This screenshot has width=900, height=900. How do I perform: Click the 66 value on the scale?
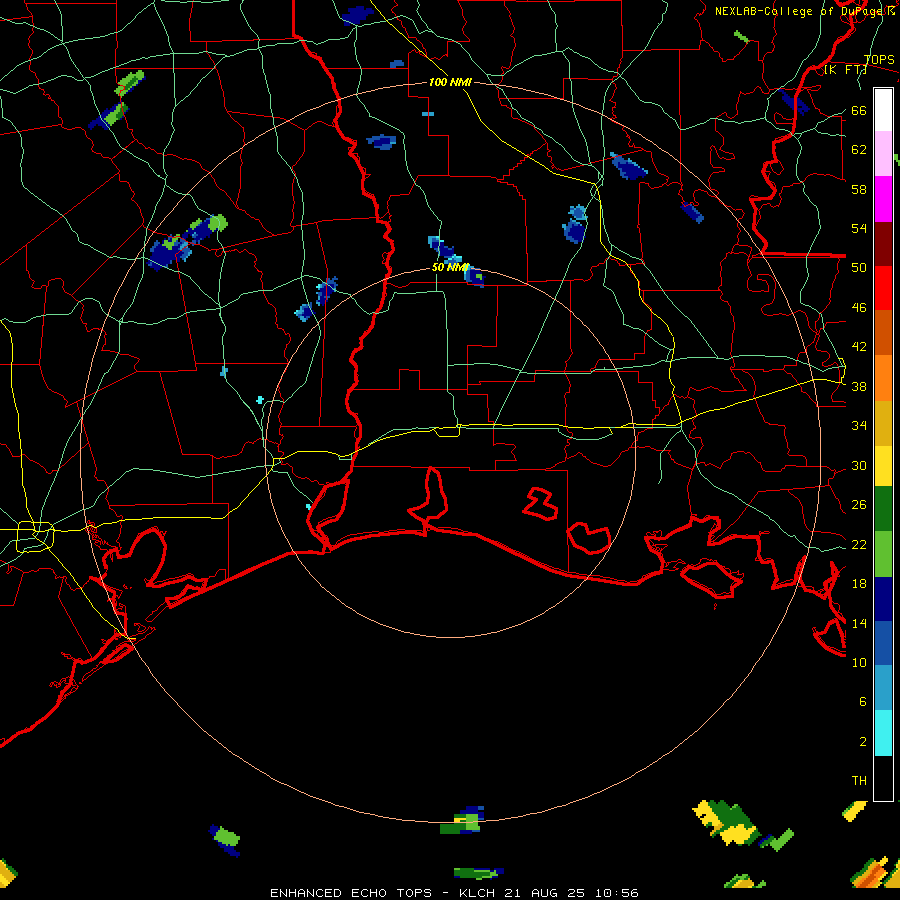859,110
